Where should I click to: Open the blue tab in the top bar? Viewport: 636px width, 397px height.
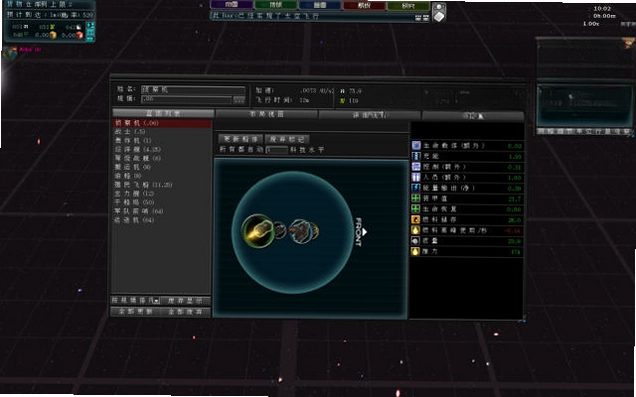click(320, 5)
